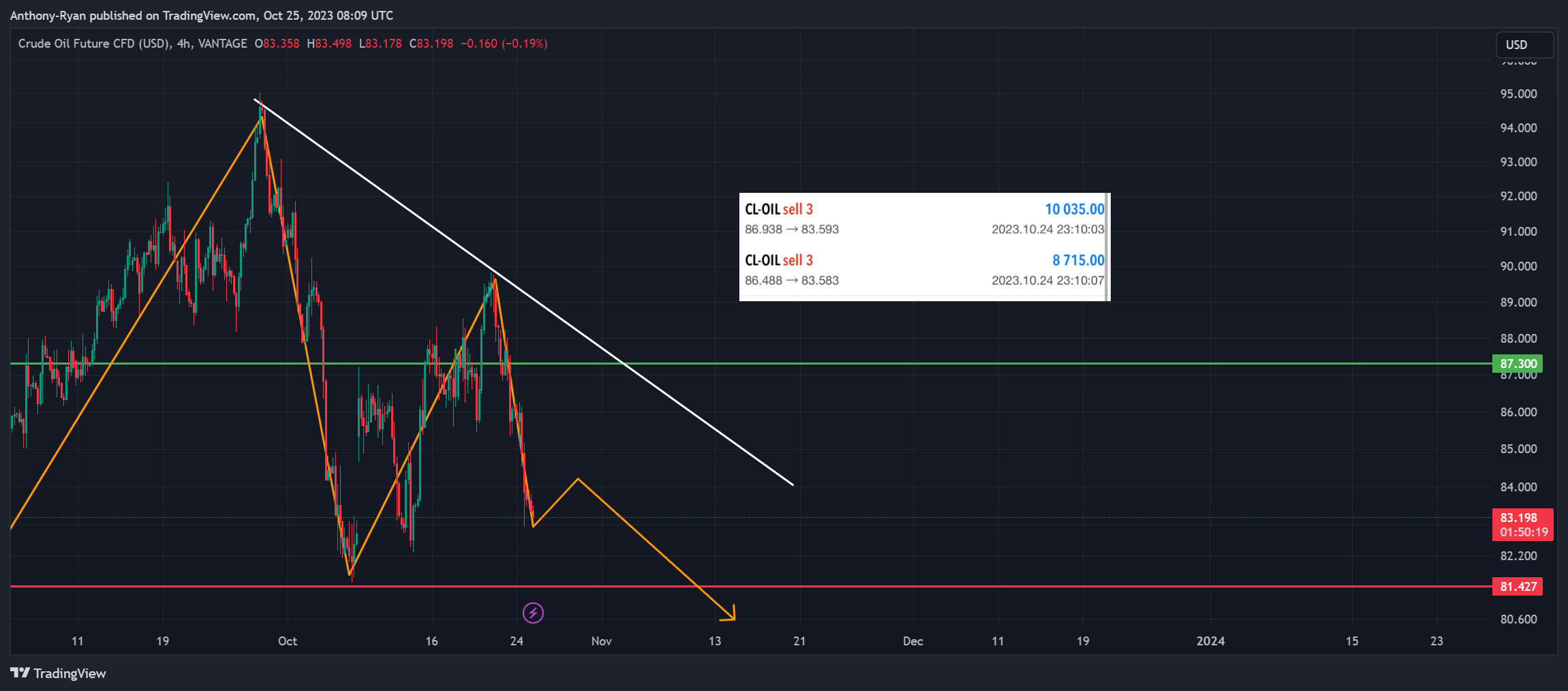
Task: Click the 90.000 price axis label
Action: (1519, 266)
